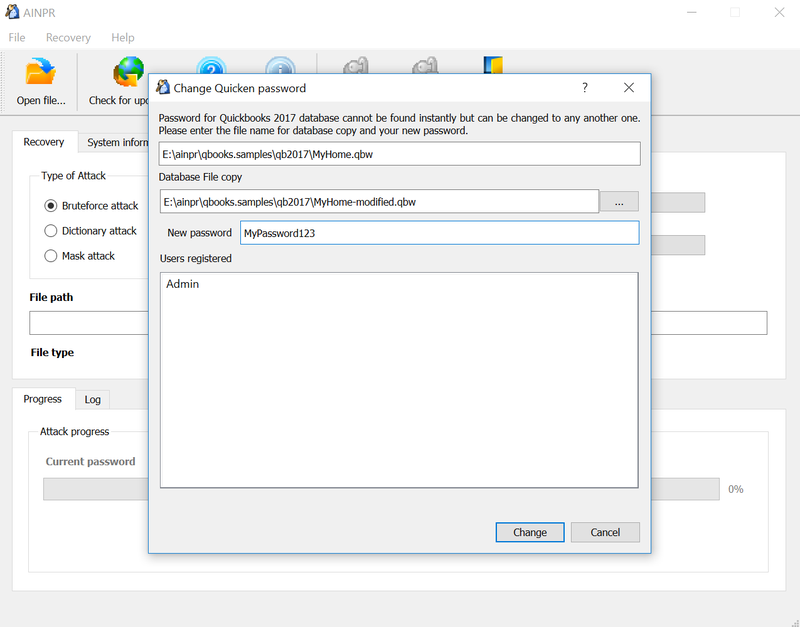Click the Cancel button
800x627 pixels.
605,532
